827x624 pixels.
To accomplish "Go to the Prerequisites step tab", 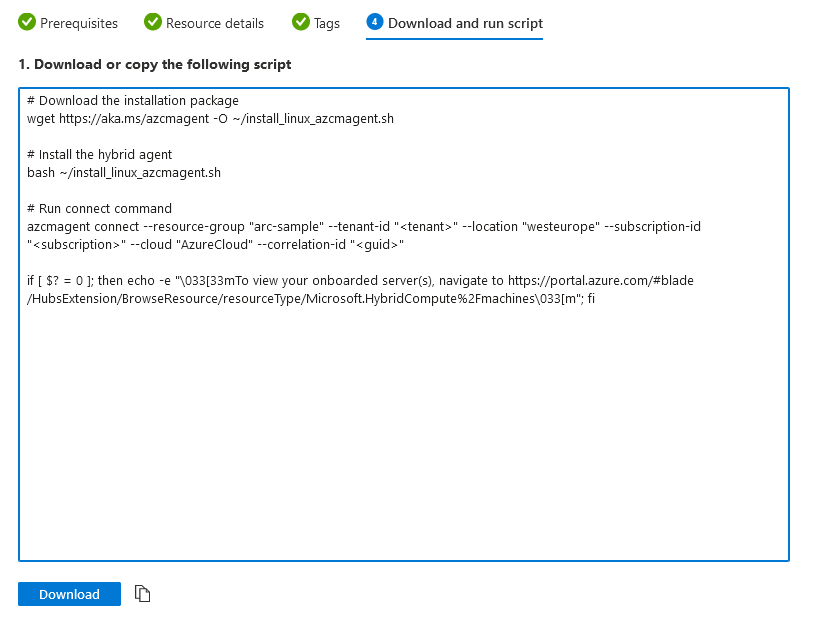I will (x=68, y=23).
